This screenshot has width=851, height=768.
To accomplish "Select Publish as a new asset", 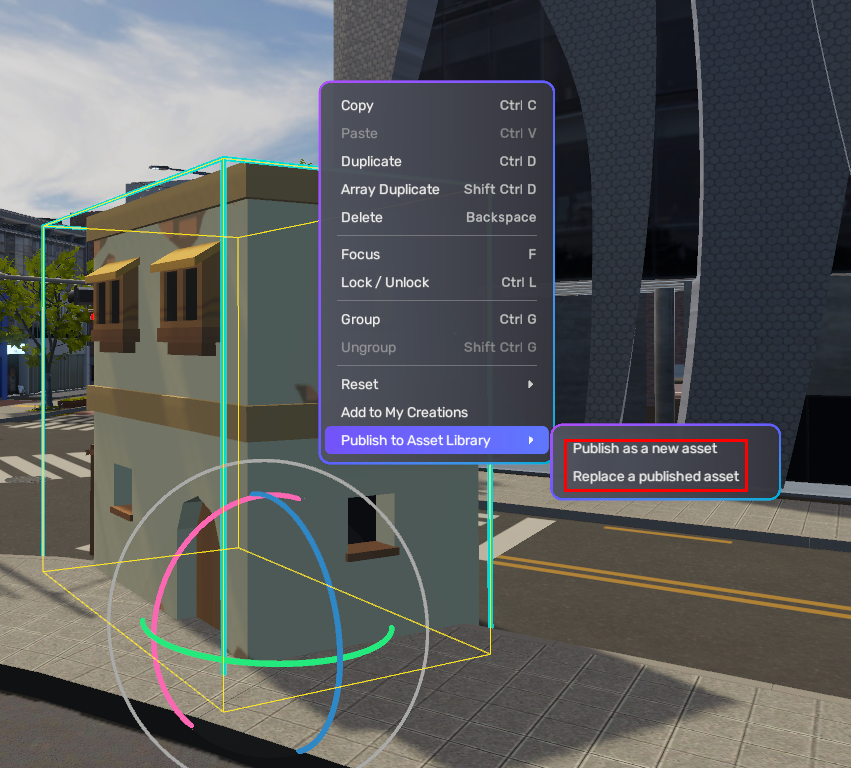I will 645,449.
